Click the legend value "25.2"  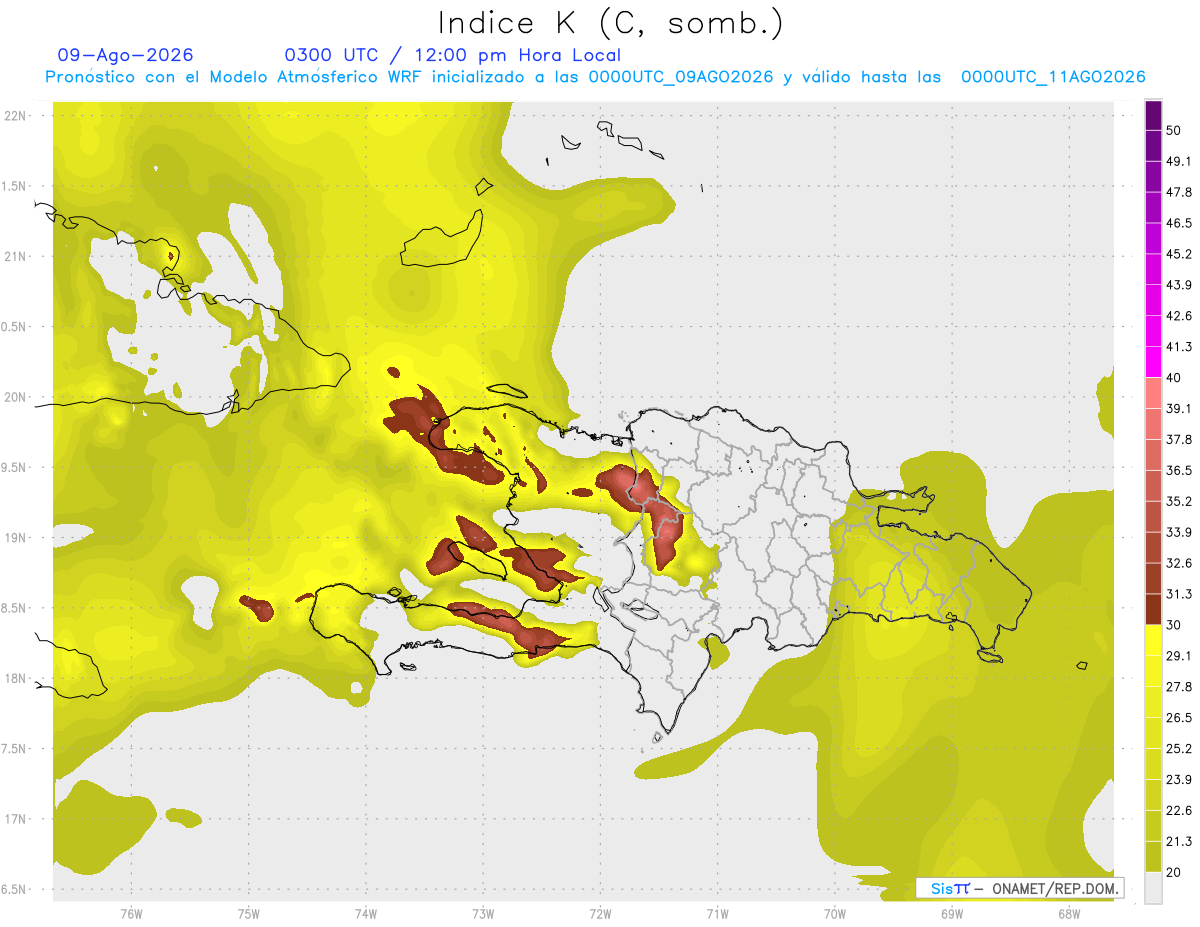(1179, 748)
